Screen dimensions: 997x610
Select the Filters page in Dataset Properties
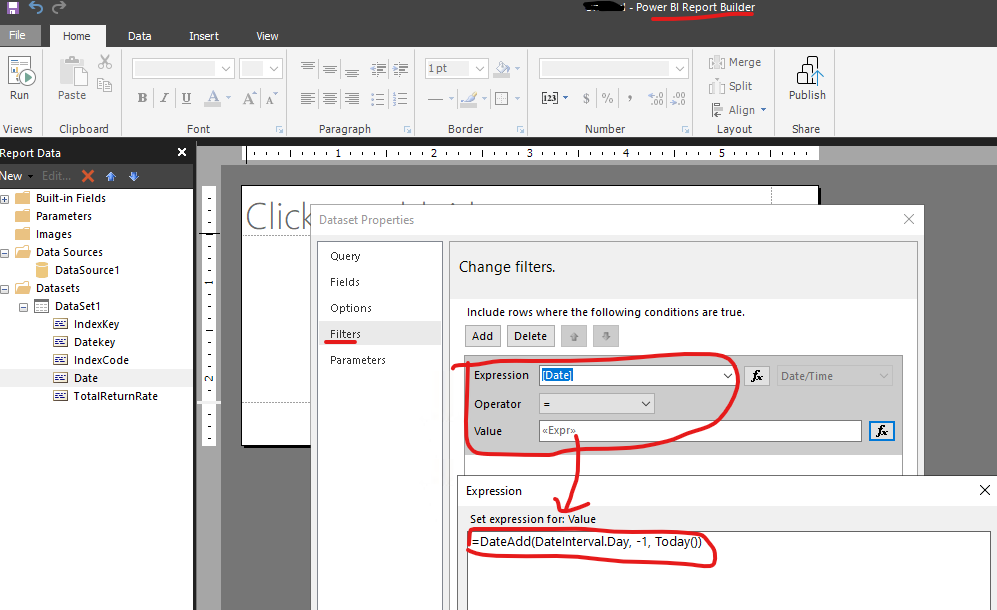346,334
